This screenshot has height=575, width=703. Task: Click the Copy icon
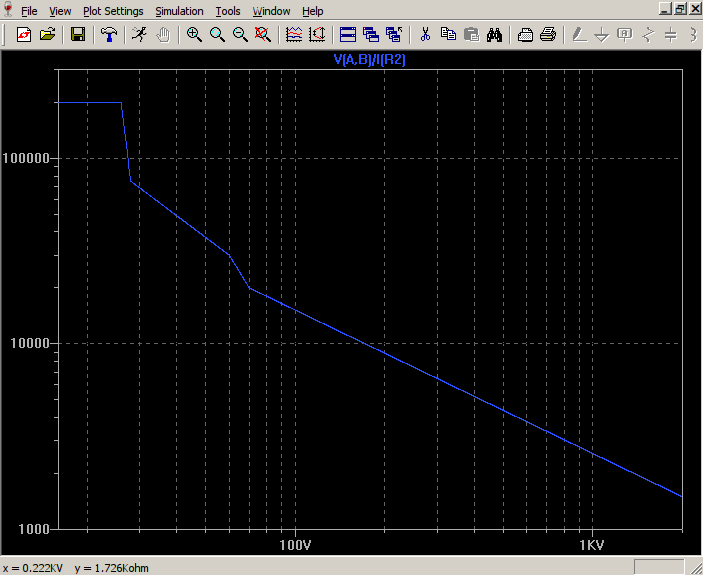[x=448, y=35]
